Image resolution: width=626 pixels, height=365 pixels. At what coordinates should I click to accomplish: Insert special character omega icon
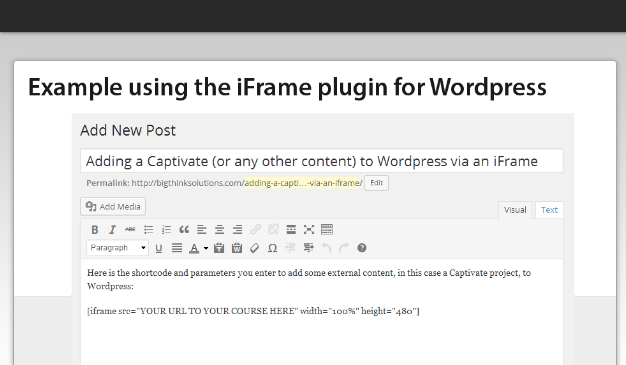tap(272, 248)
